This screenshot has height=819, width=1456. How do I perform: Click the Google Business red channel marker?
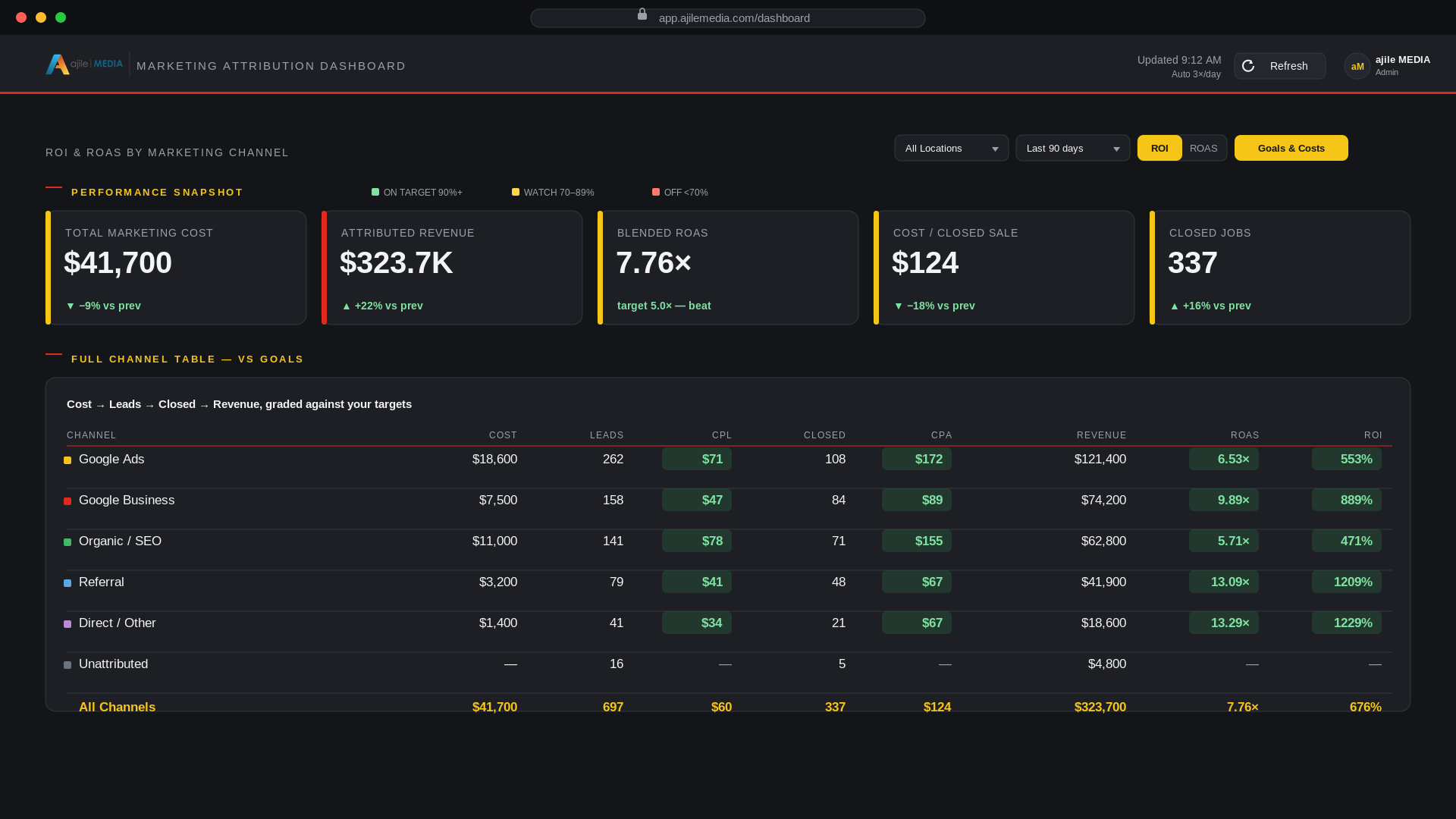coord(67,501)
